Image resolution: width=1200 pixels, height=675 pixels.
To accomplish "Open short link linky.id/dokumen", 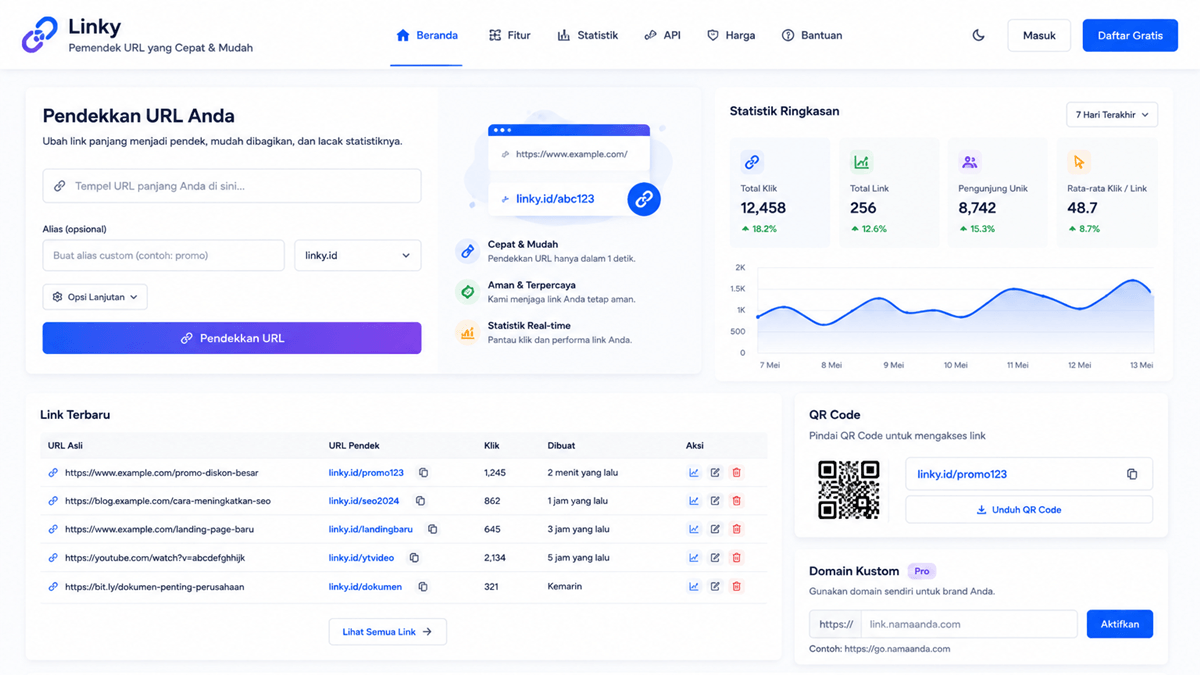I will pyautogui.click(x=366, y=587).
